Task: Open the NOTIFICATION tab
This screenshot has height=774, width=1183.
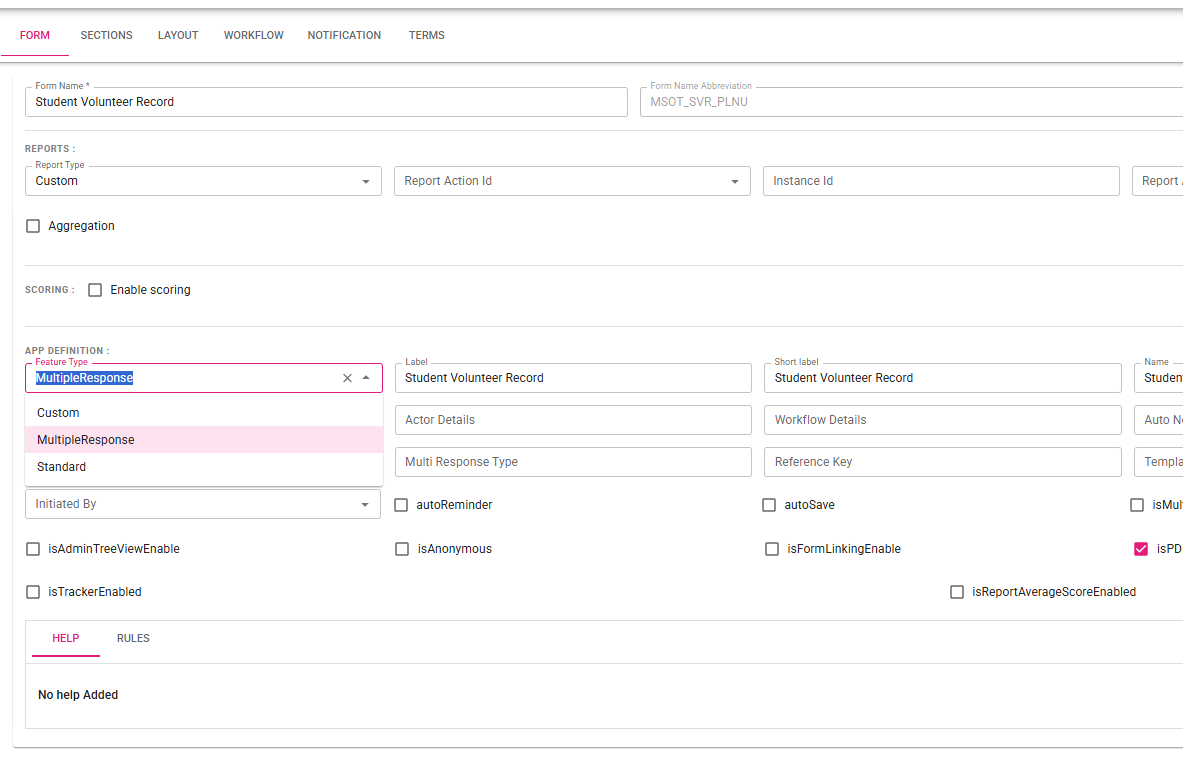Action: pyautogui.click(x=344, y=35)
